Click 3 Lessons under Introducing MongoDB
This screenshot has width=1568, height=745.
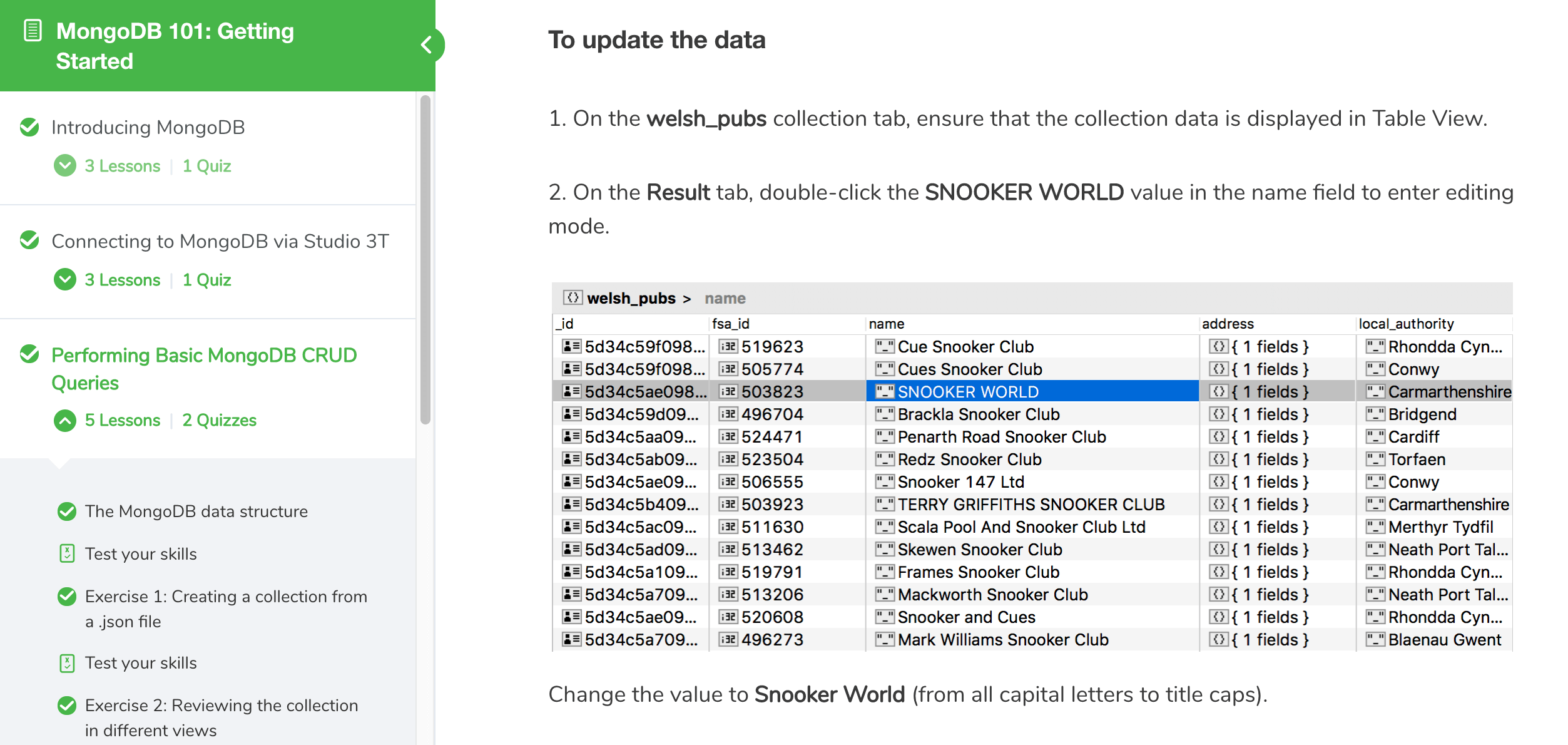(123, 166)
